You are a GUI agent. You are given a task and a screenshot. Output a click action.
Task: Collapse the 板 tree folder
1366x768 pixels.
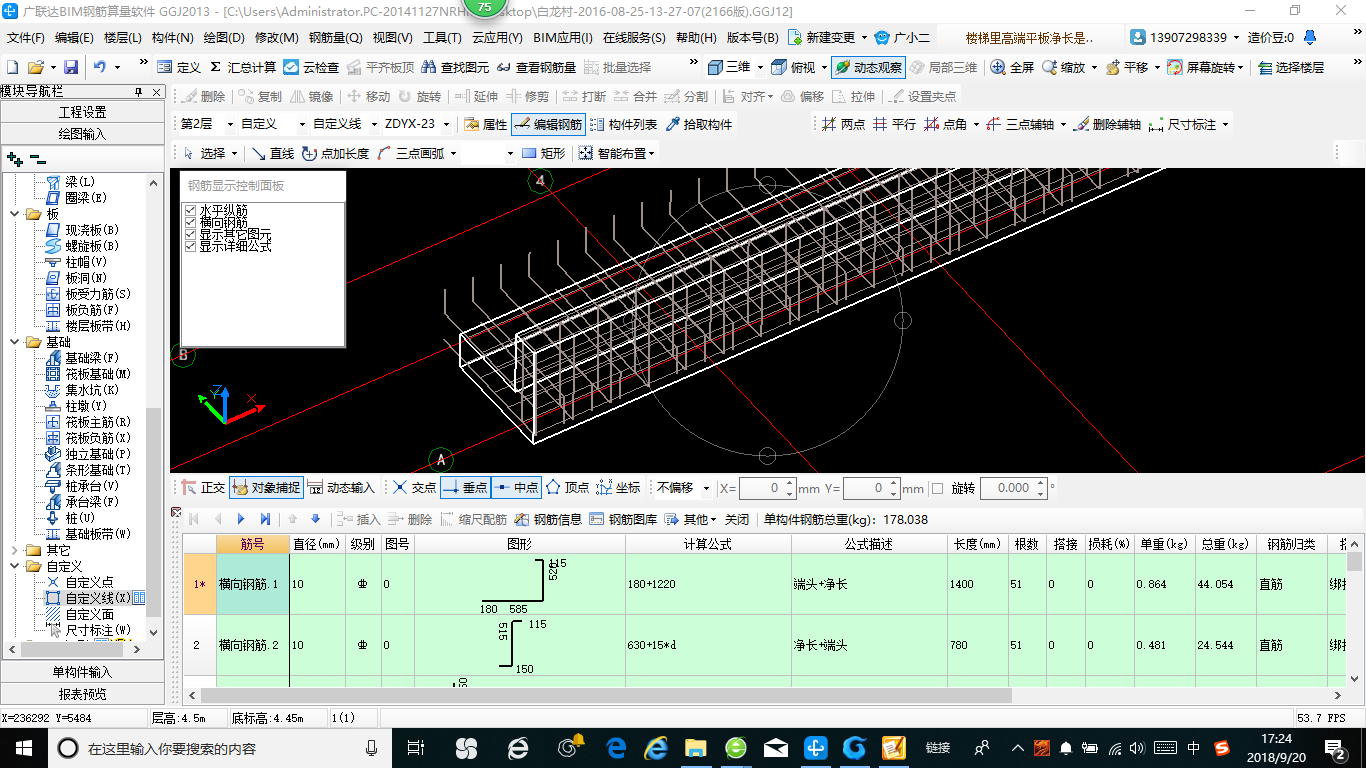[14, 214]
